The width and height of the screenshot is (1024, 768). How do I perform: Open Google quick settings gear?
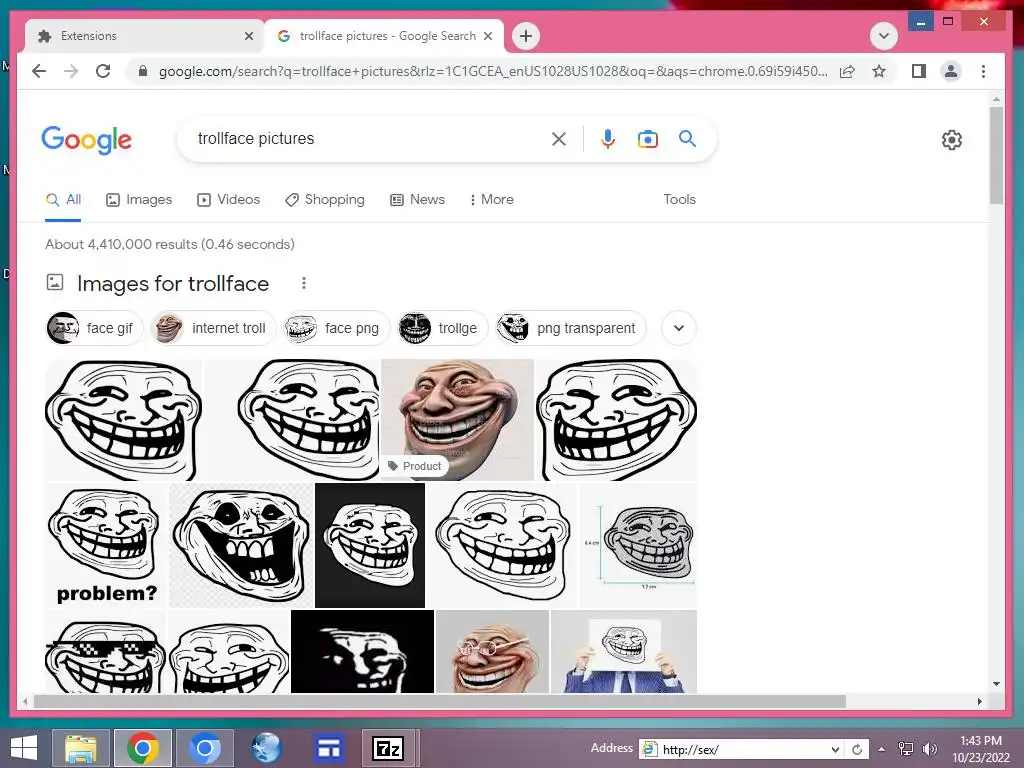pyautogui.click(x=952, y=140)
